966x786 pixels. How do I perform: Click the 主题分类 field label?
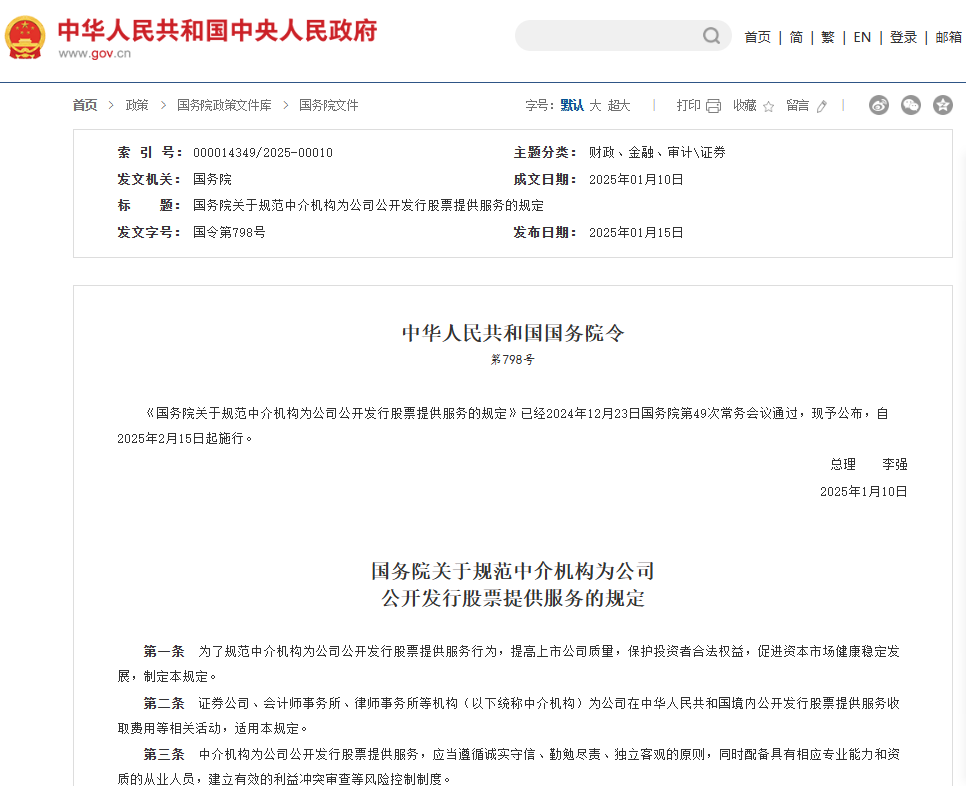(x=545, y=152)
